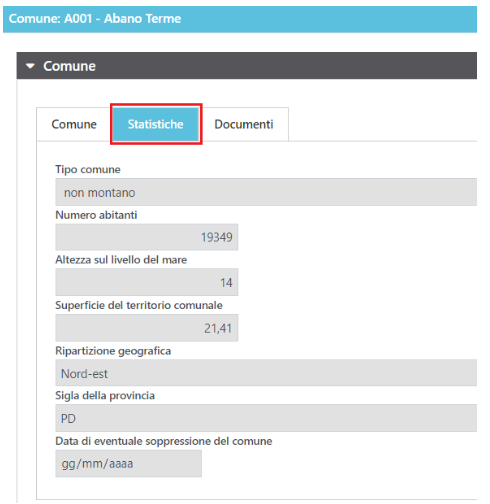Select the Altezza sul livello del mare label
This screenshot has width=490, height=504.
[121, 260]
